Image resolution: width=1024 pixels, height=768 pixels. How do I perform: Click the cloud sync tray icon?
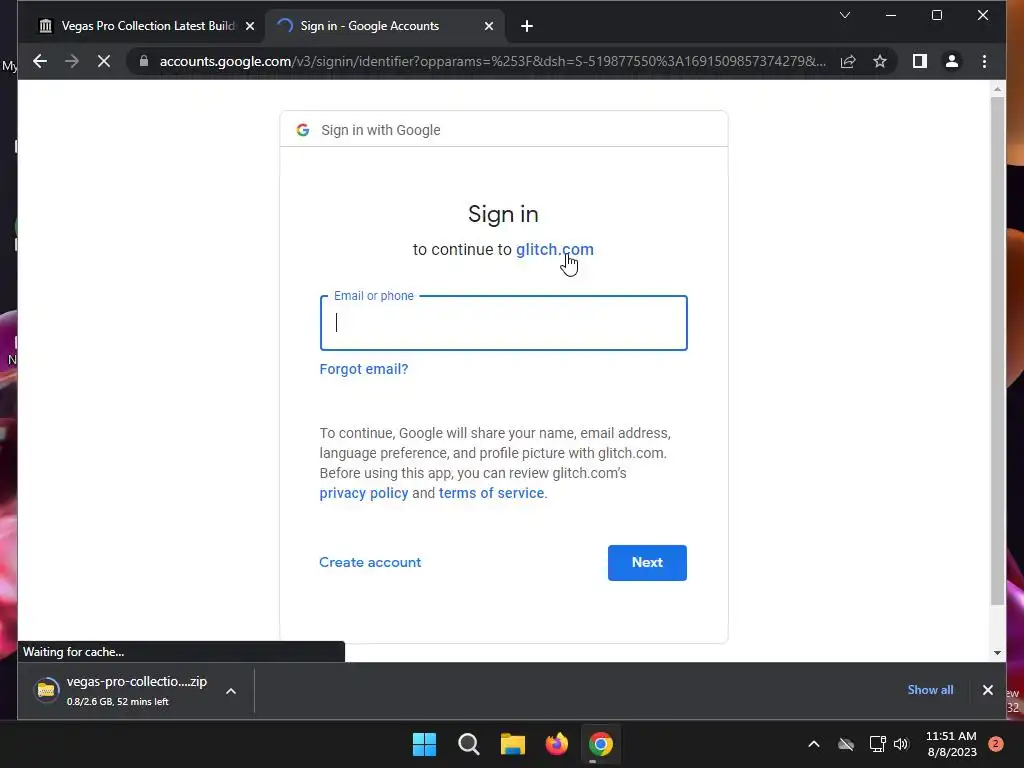pyautogui.click(x=846, y=744)
